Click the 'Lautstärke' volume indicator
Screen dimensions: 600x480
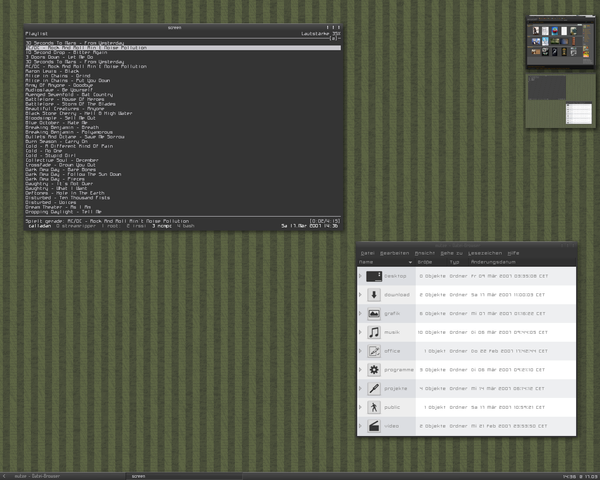point(321,34)
